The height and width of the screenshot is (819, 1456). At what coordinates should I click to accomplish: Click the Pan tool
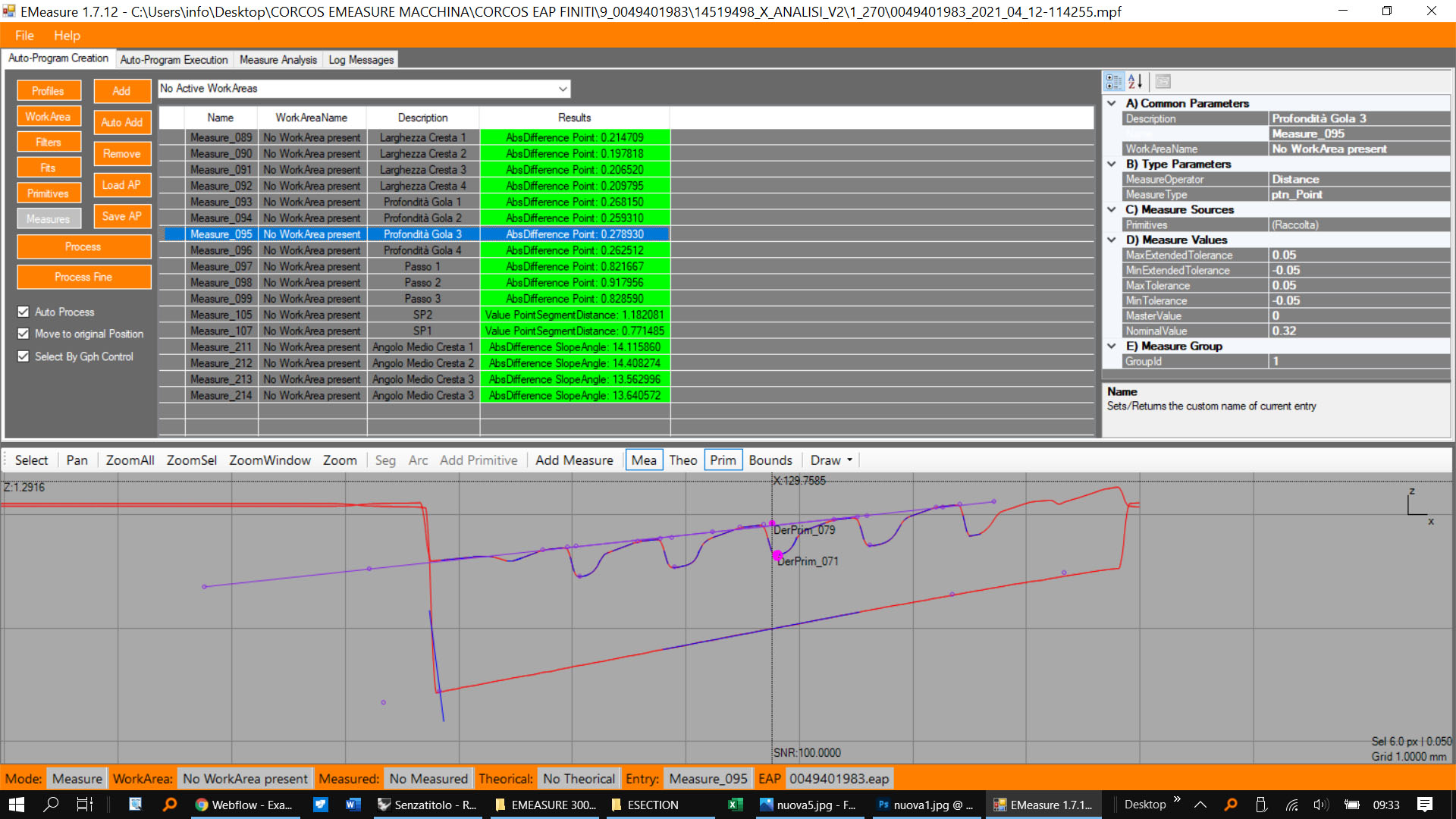point(77,460)
